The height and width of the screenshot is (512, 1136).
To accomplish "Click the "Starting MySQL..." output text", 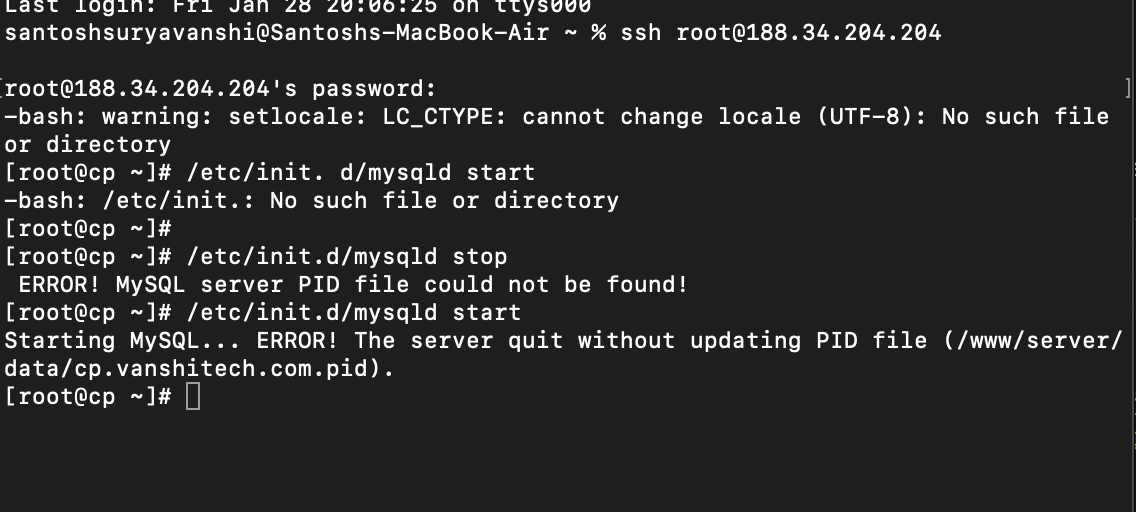I will [116, 340].
